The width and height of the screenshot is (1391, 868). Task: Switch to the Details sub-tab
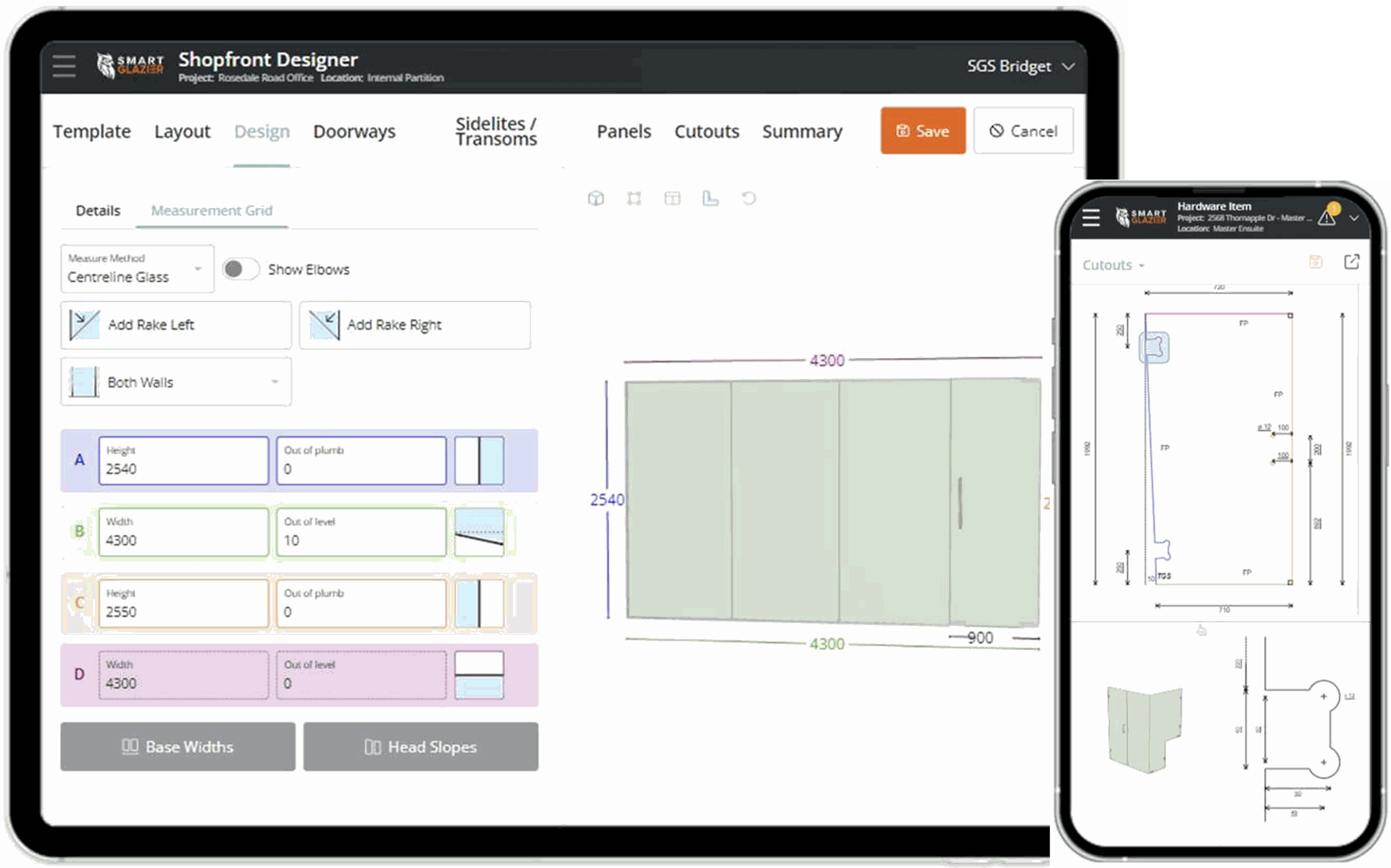pyautogui.click(x=98, y=211)
